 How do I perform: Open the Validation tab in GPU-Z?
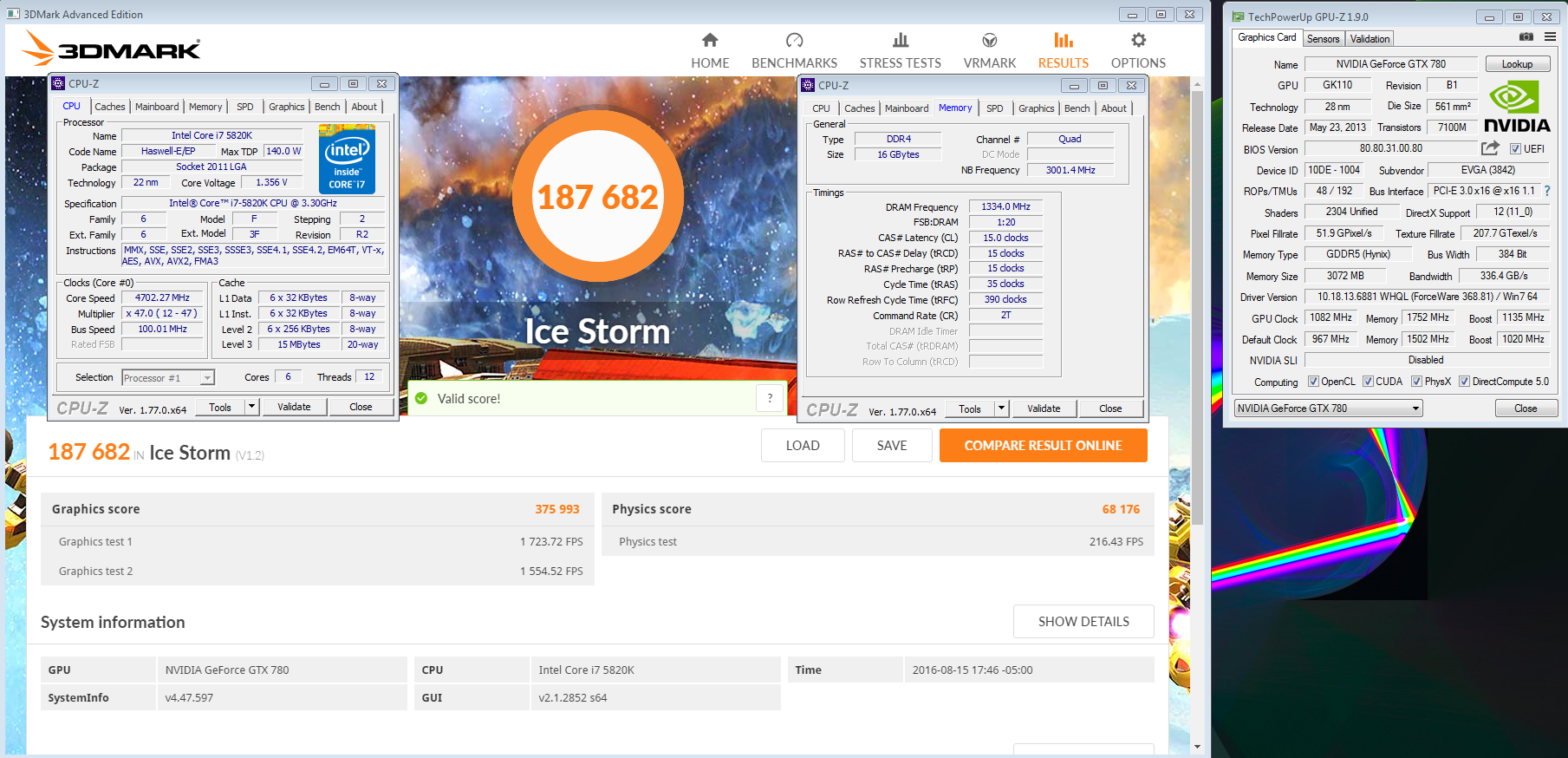pyautogui.click(x=1370, y=39)
